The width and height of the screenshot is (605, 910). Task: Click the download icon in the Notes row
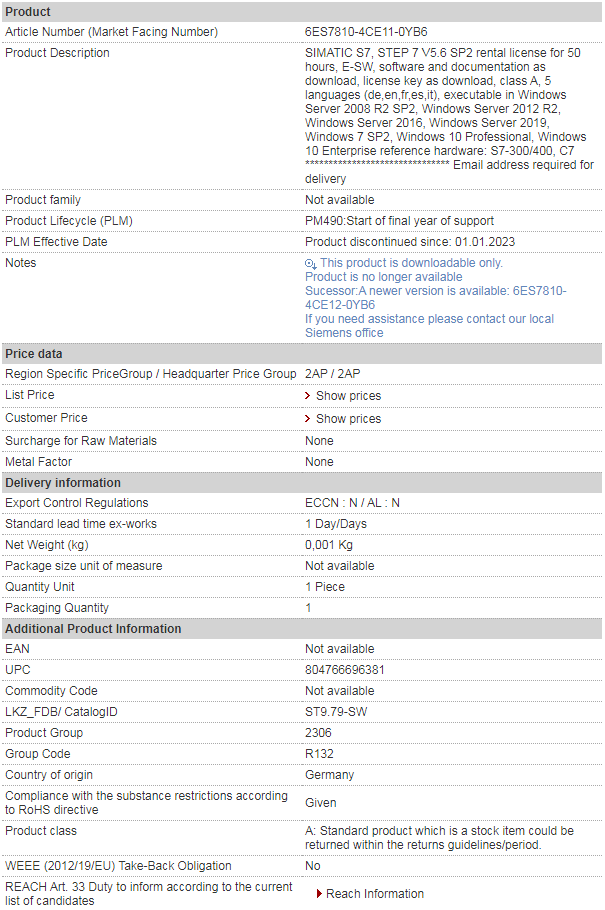tap(311, 263)
